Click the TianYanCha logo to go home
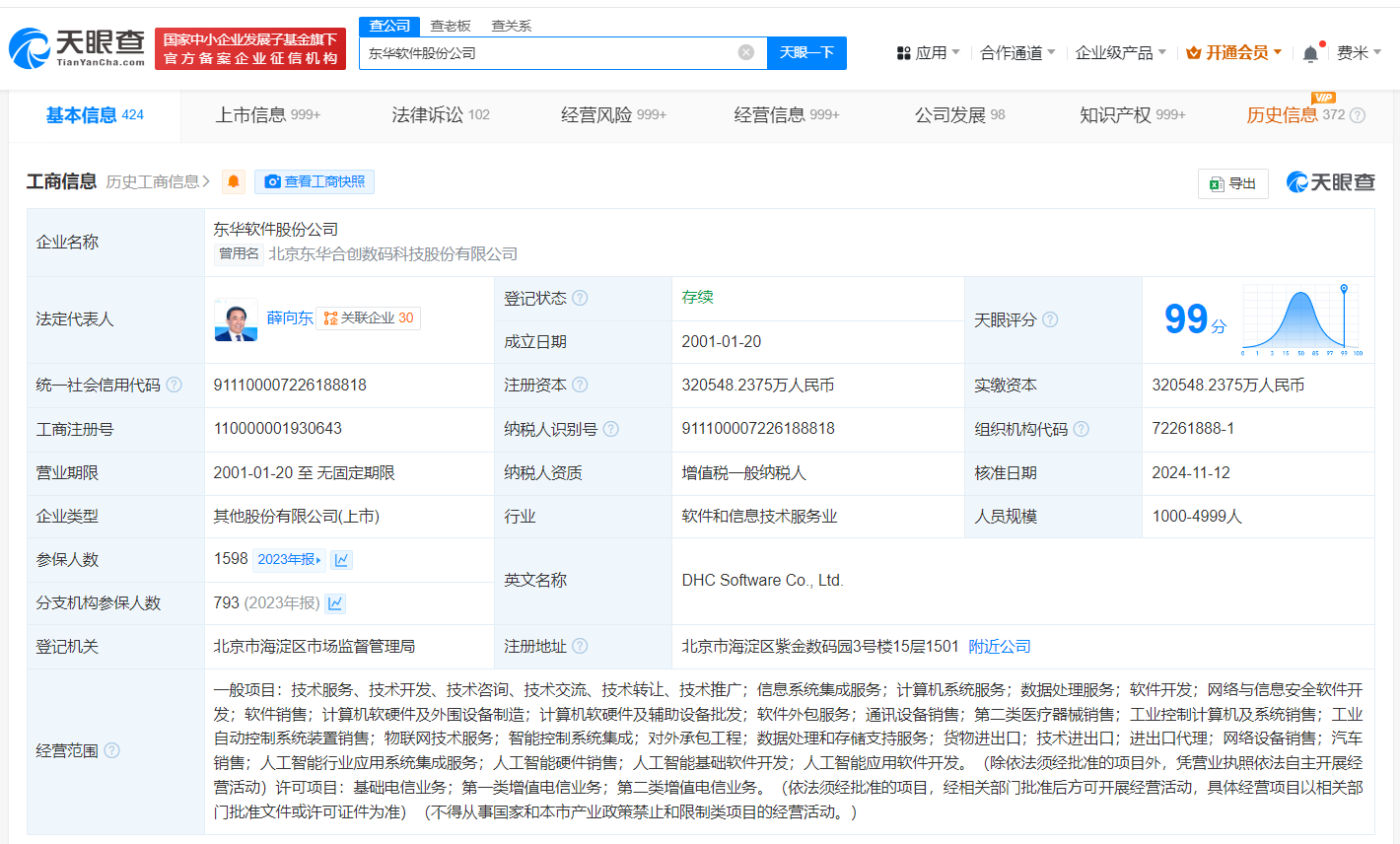The width and height of the screenshot is (1400, 844). pyautogui.click(x=77, y=47)
